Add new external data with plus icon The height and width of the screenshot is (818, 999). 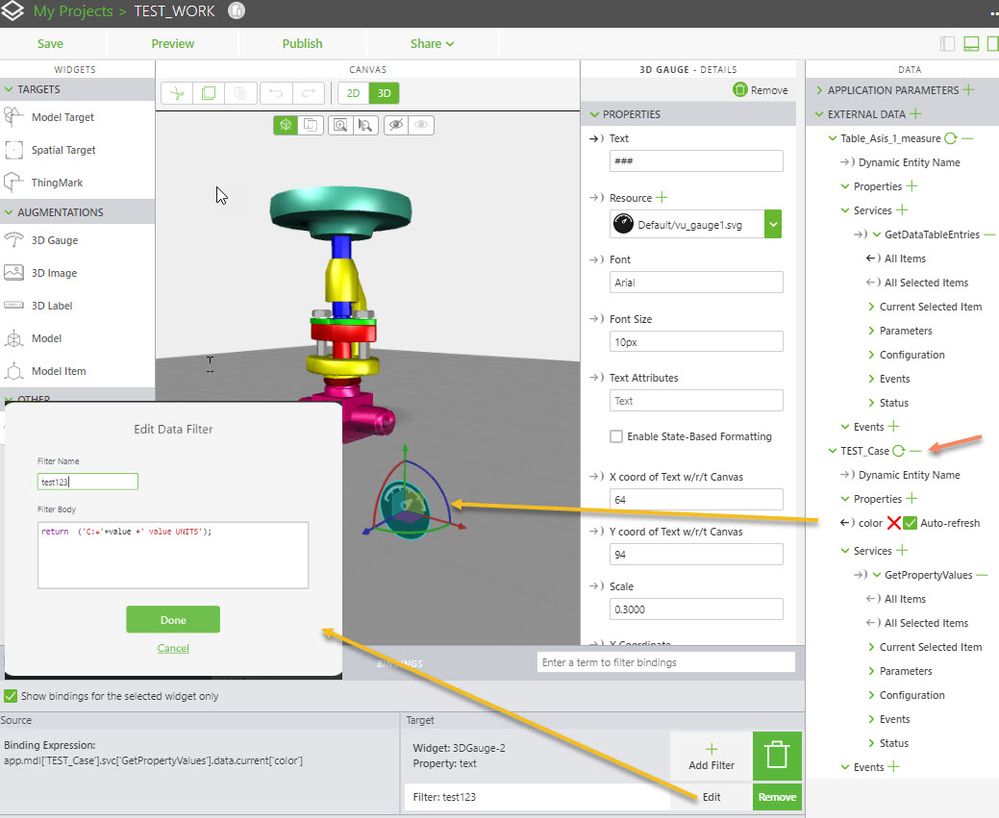(916, 114)
